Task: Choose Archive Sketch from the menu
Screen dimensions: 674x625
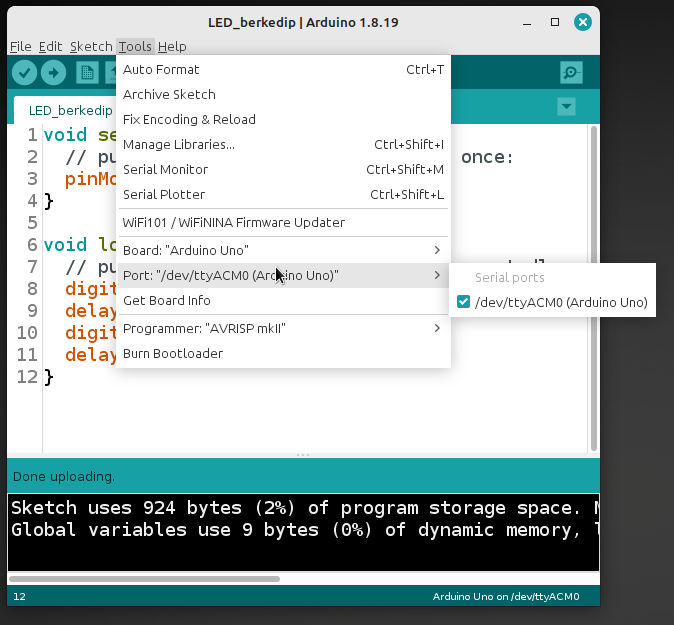Action: [283, 95]
